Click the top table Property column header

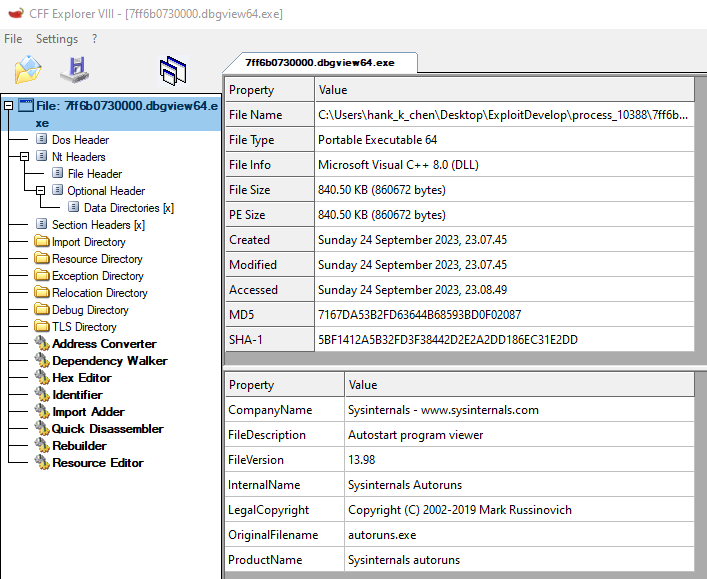point(269,89)
